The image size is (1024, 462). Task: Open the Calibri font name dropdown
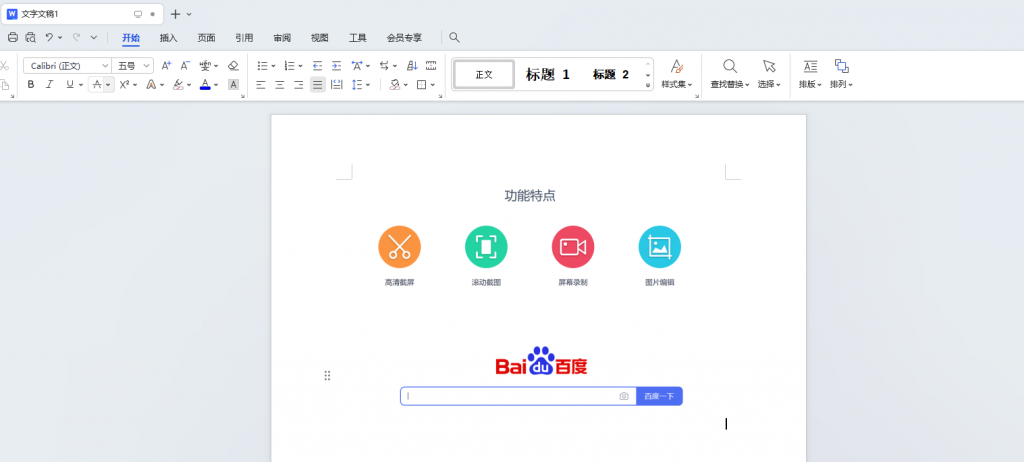coord(104,66)
